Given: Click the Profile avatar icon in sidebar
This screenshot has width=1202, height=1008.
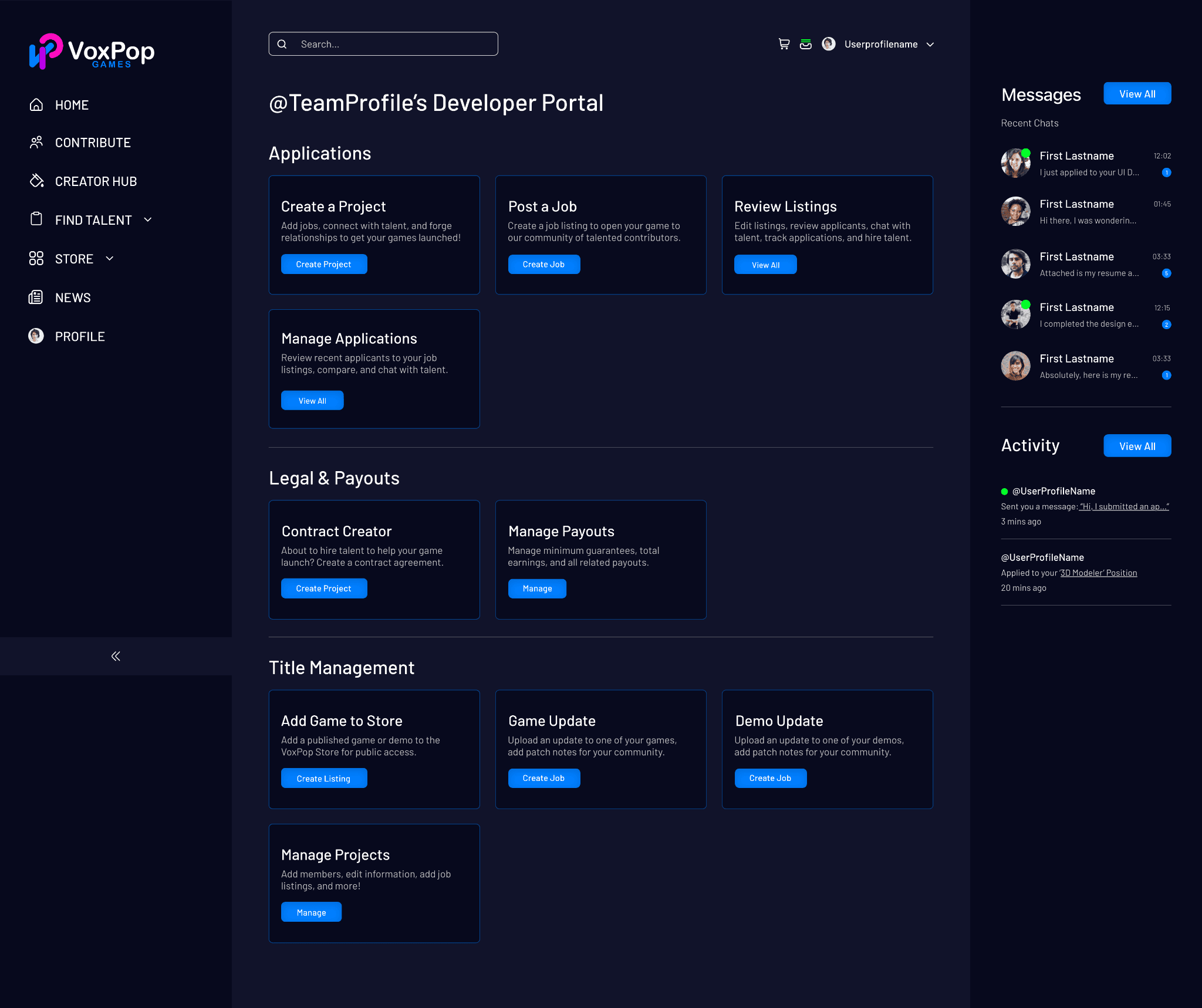Looking at the screenshot, I should (x=36, y=336).
